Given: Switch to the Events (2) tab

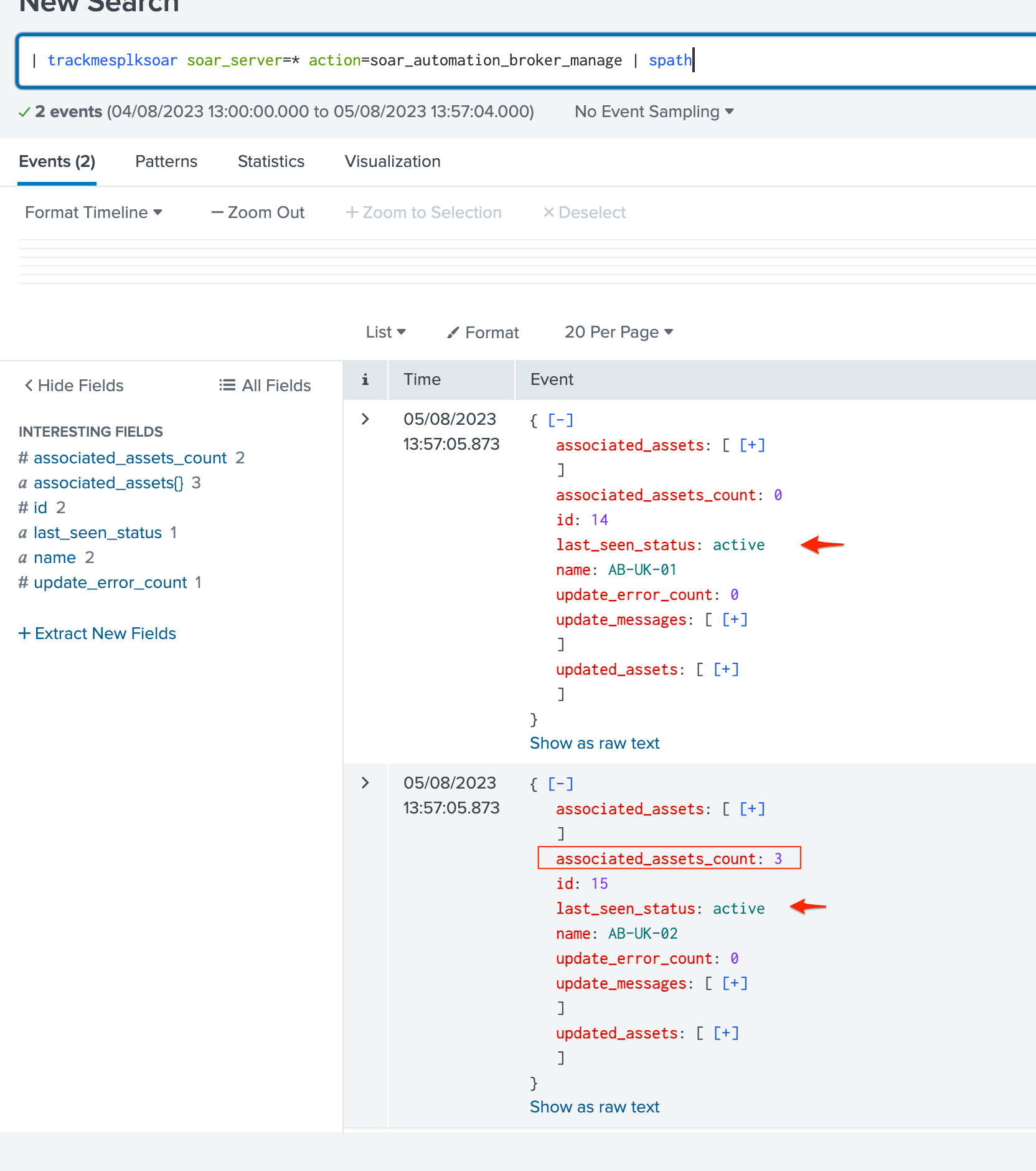Looking at the screenshot, I should coord(57,161).
